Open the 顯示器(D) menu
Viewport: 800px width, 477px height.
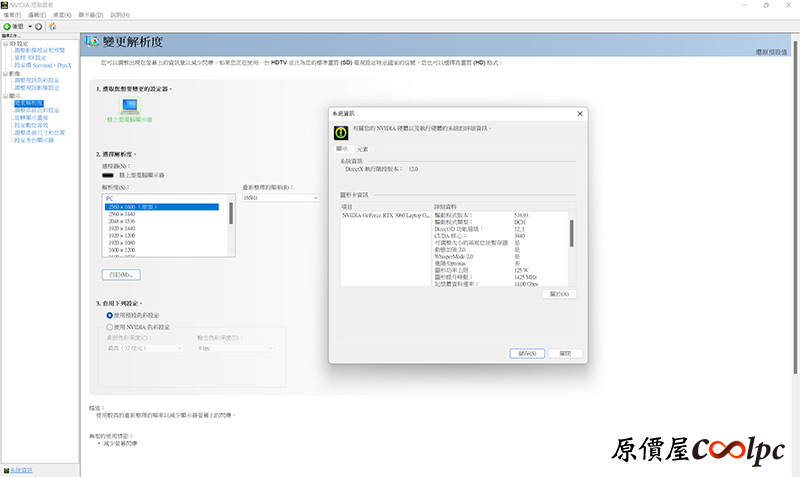[91, 15]
